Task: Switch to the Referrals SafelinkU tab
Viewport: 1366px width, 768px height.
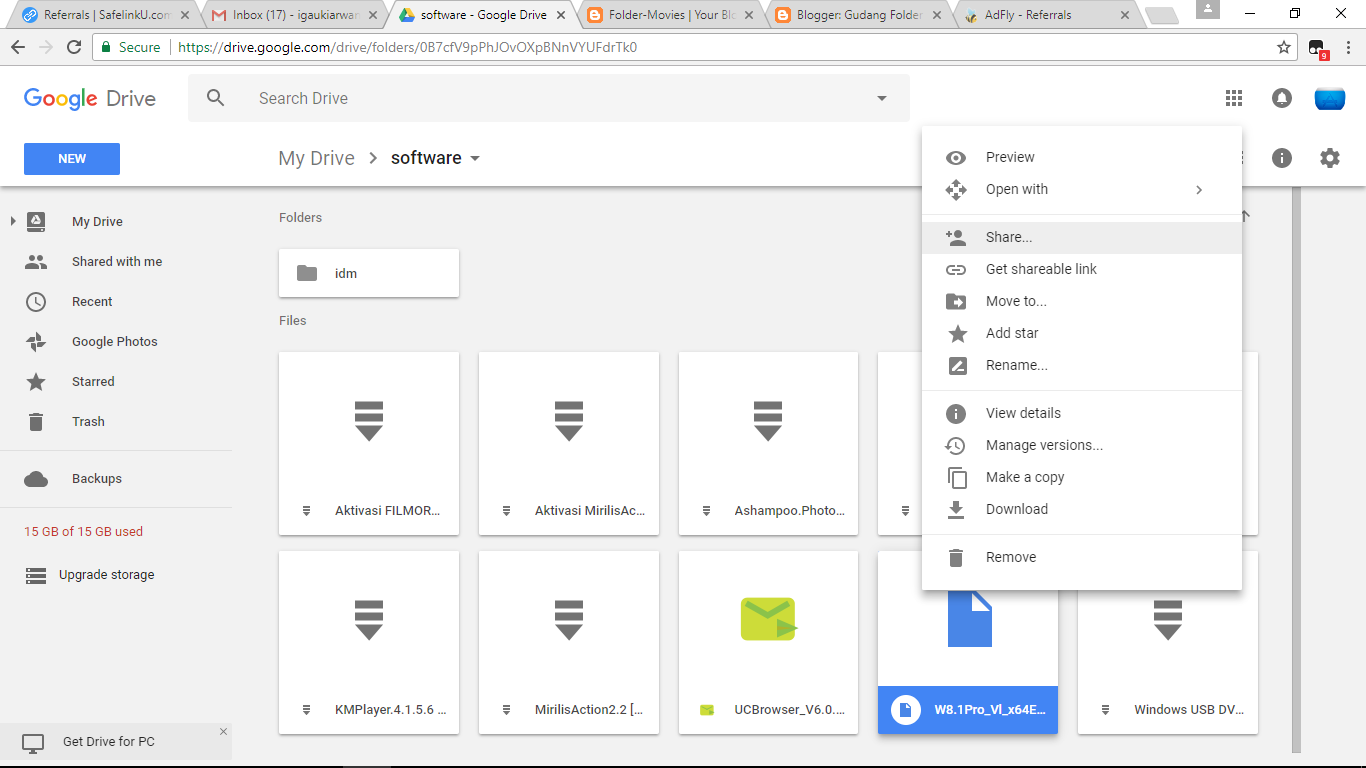Action: (x=104, y=15)
